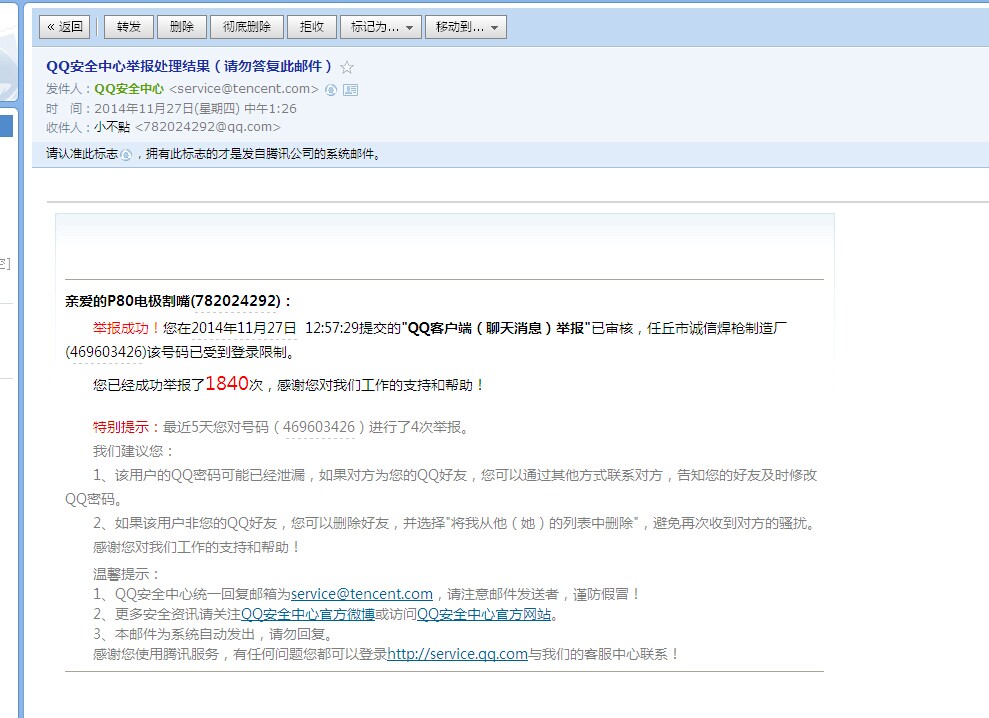Click the red count 1840
Image resolution: width=989 pixels, height=718 pixels.
coord(227,383)
